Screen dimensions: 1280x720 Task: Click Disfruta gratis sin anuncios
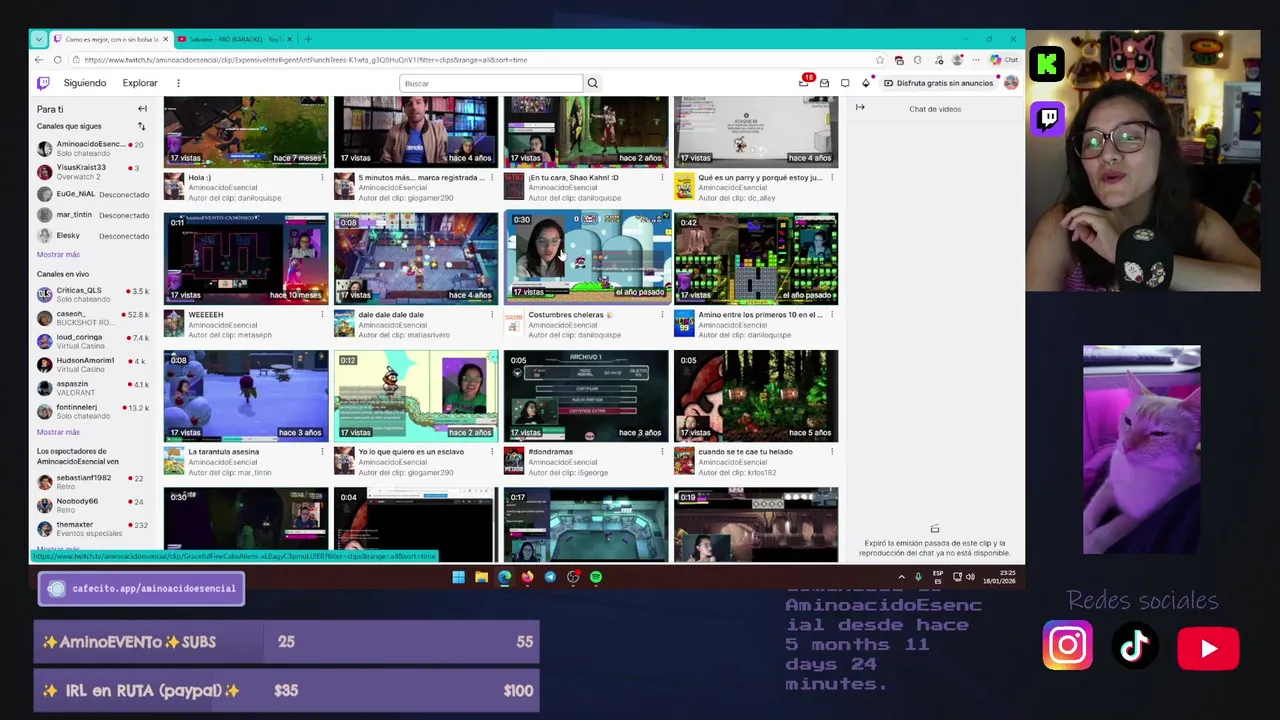tap(938, 83)
